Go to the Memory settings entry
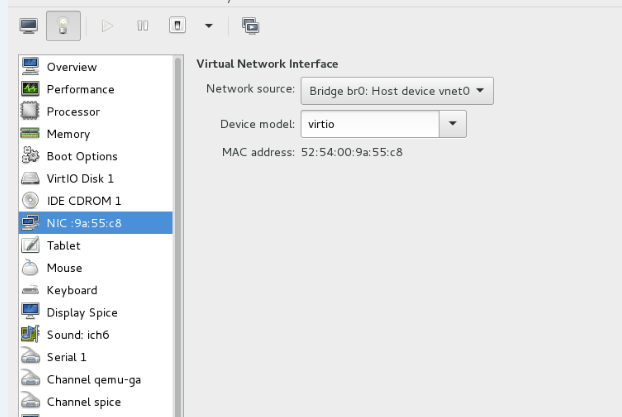The height and width of the screenshot is (417, 622). click(x=96, y=134)
